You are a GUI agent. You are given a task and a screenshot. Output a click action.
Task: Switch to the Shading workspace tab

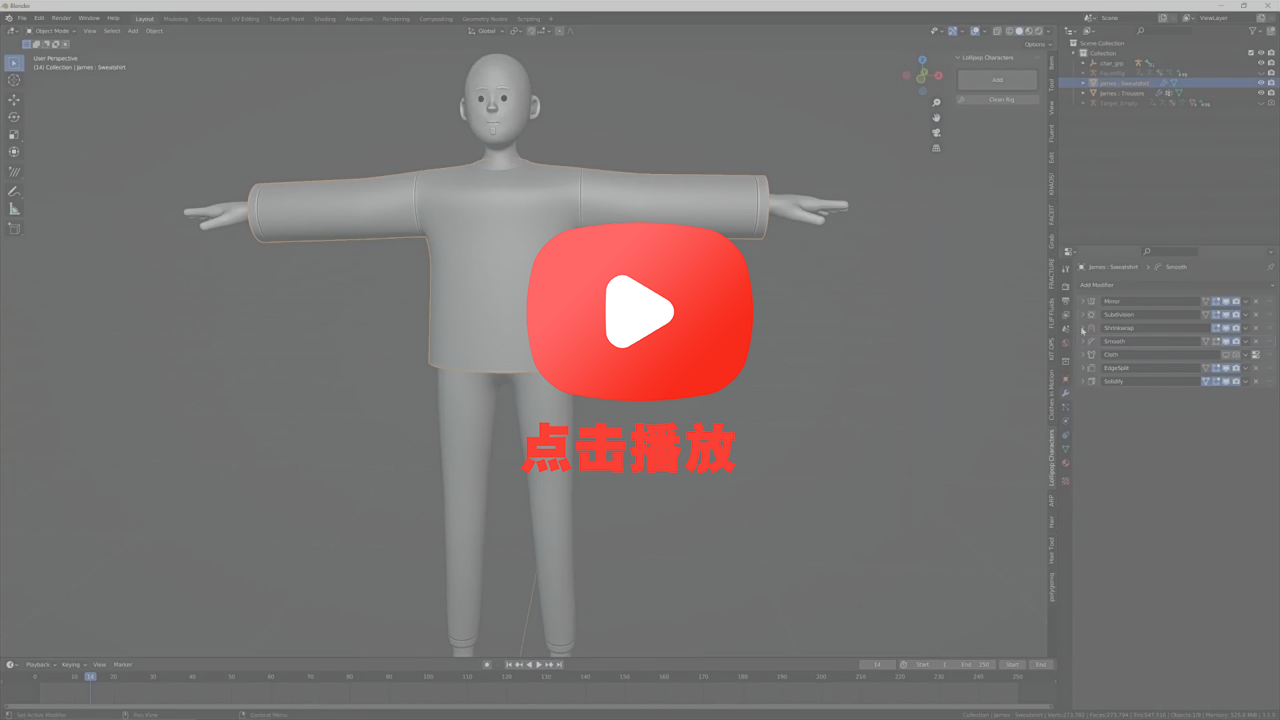[325, 18]
